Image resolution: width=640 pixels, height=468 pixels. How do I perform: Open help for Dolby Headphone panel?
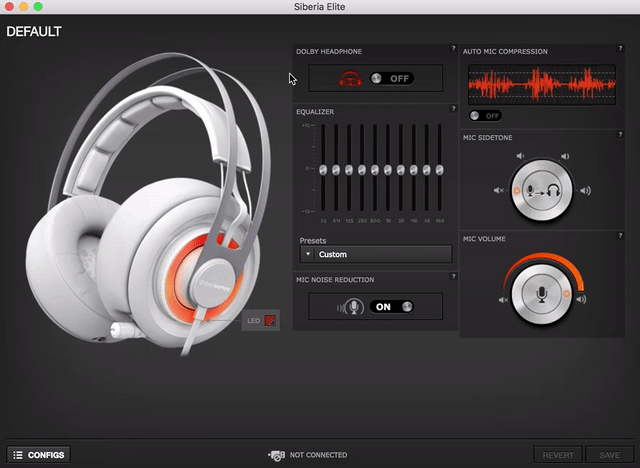453,48
